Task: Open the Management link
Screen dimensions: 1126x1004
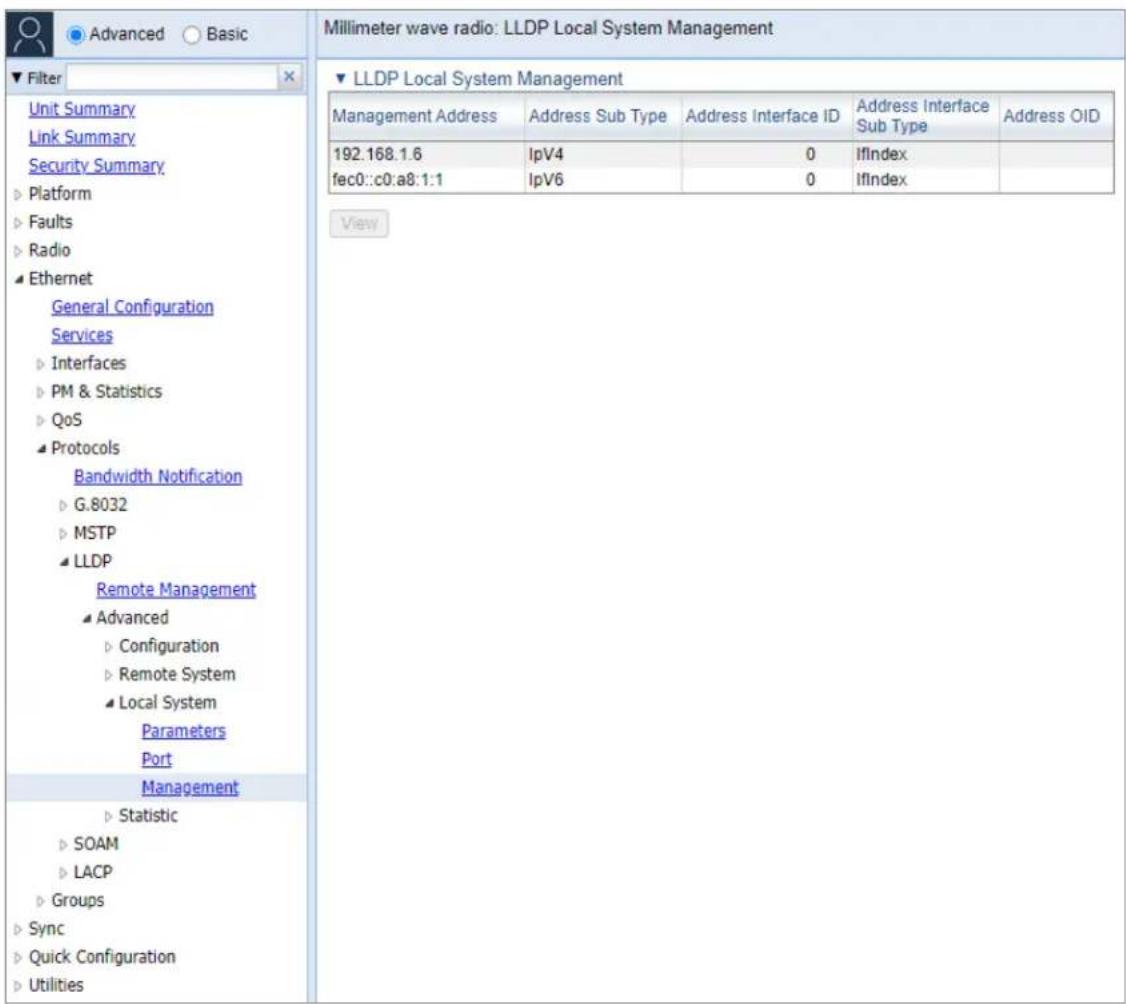Action: coord(190,788)
